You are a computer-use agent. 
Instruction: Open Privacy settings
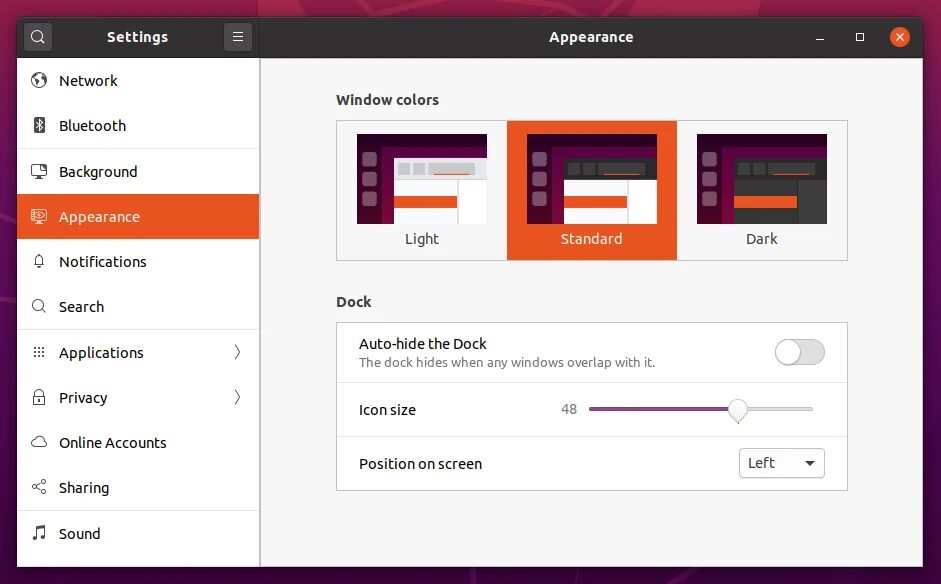click(138, 397)
